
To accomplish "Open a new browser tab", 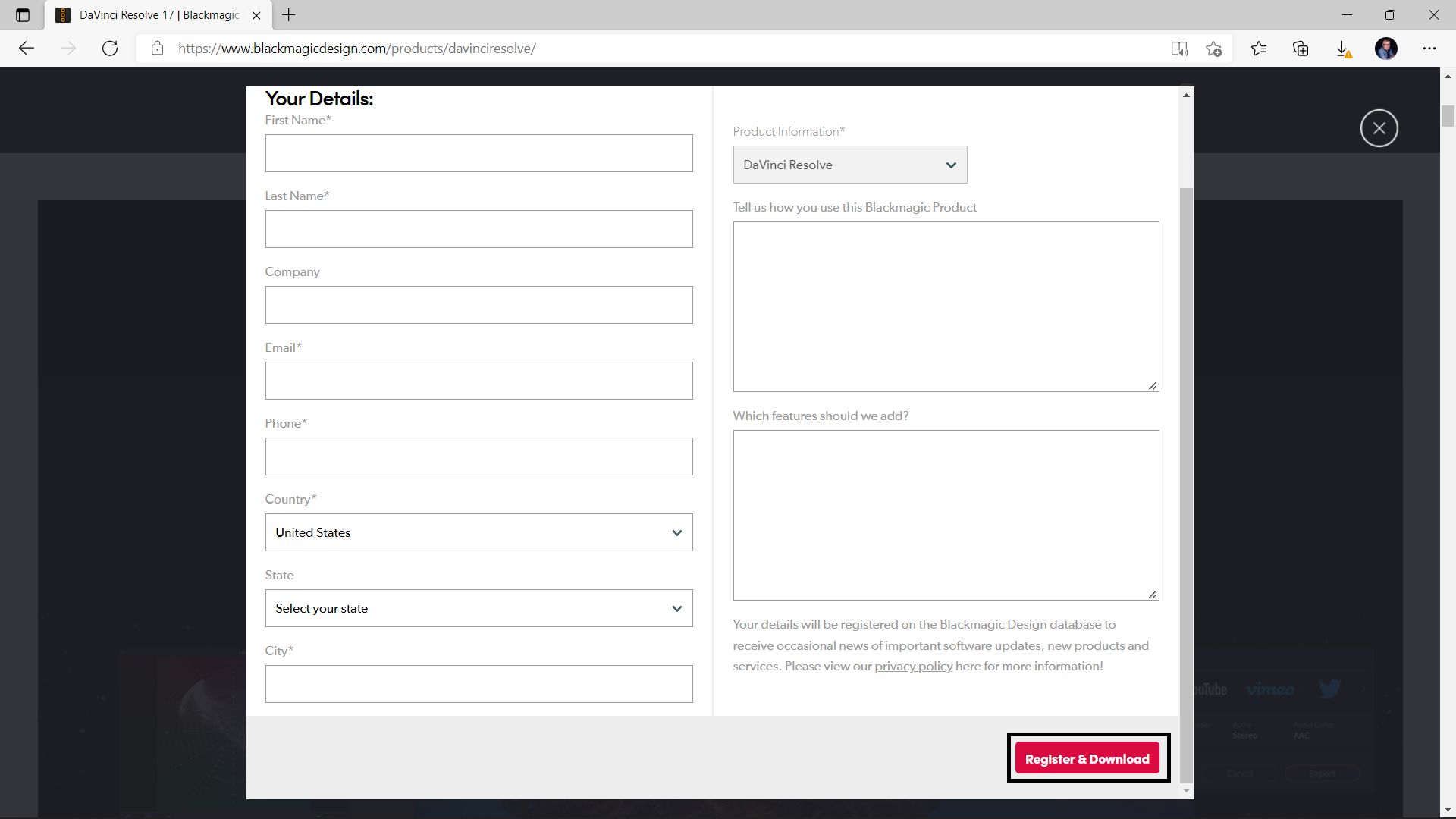I will 289,15.
